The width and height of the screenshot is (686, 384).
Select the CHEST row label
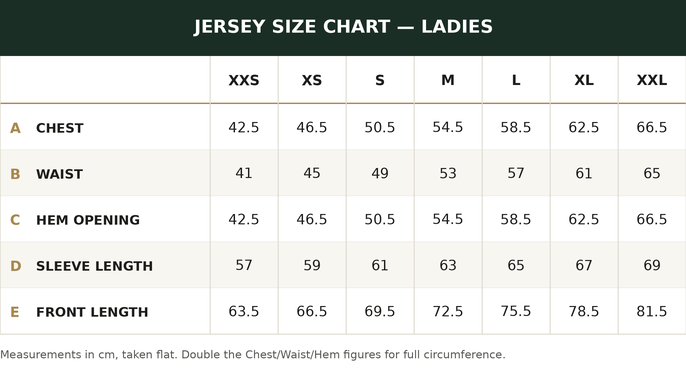tap(60, 128)
